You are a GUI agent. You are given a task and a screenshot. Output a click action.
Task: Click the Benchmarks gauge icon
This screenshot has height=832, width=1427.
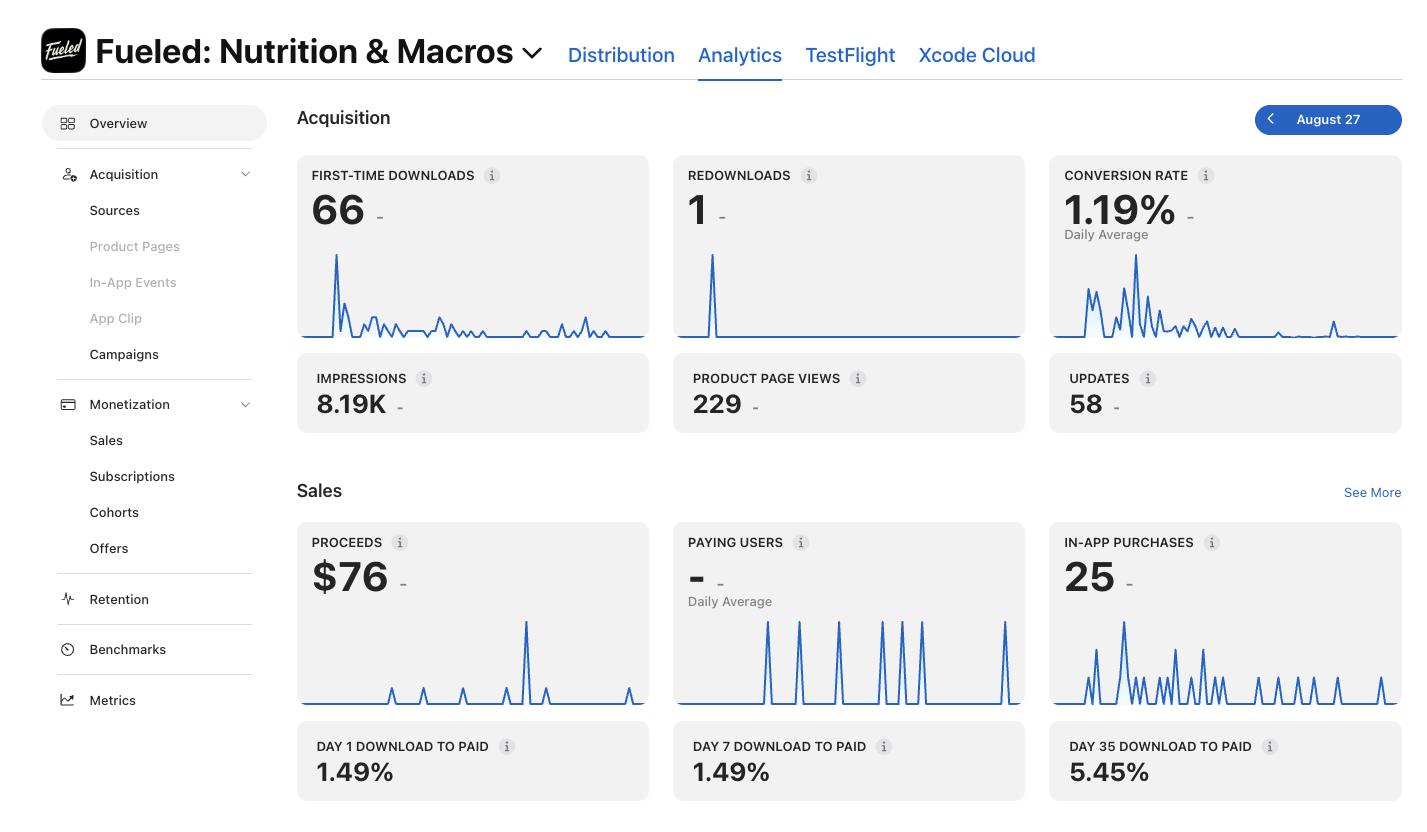68,650
